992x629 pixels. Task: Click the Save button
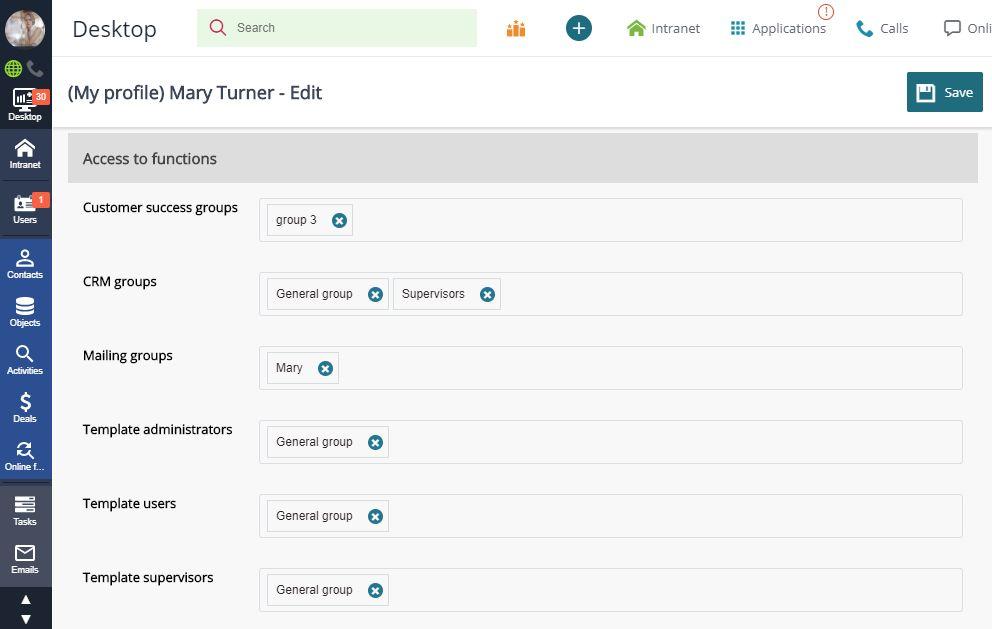[945, 92]
